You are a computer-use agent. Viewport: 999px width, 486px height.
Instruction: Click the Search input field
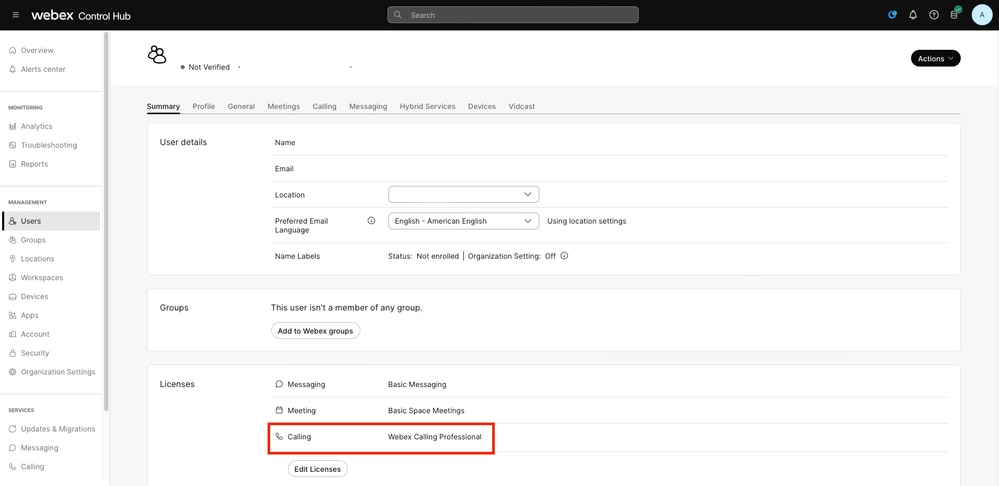click(513, 15)
